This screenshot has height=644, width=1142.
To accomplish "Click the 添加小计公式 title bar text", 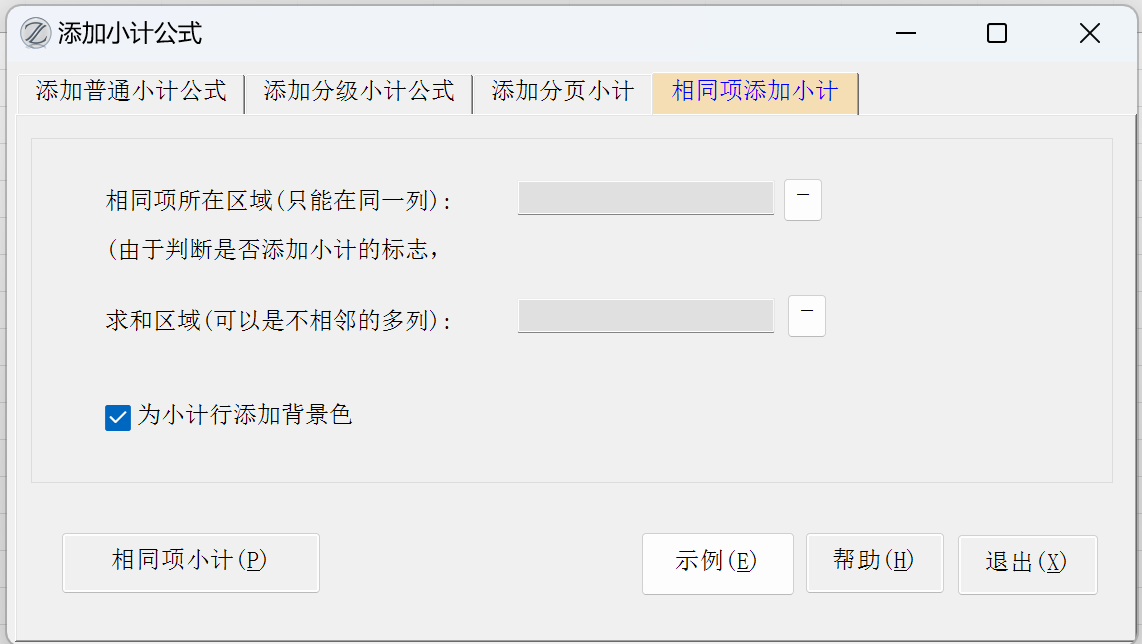I will tap(130, 34).
